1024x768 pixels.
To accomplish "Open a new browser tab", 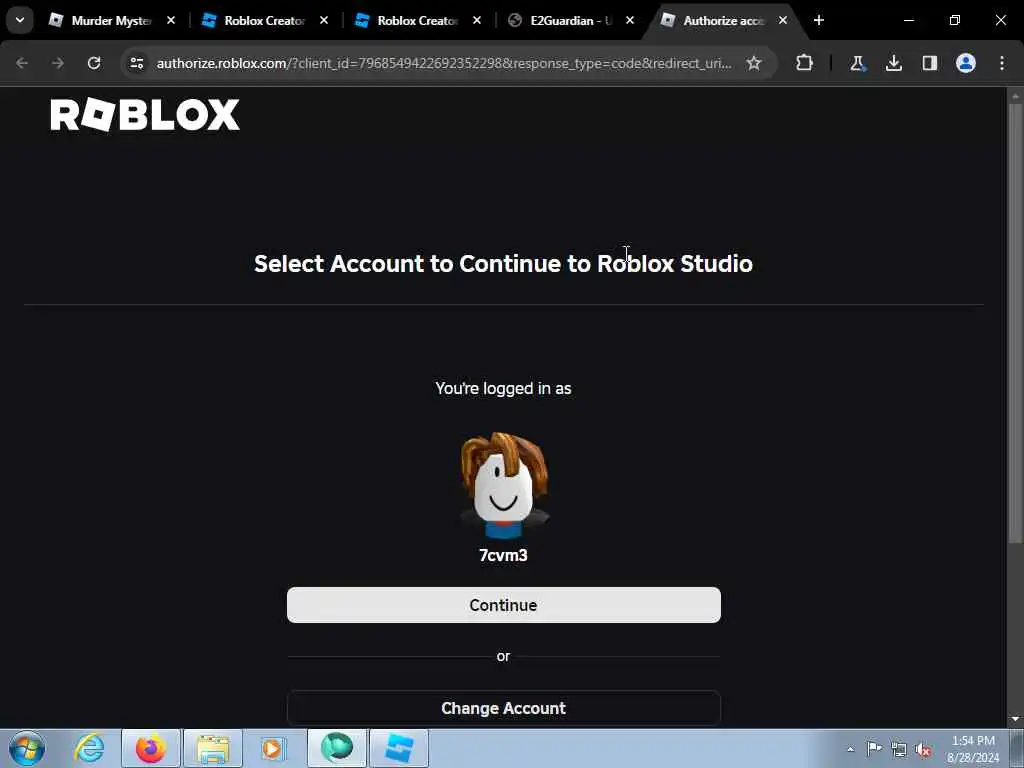I will click(x=819, y=21).
